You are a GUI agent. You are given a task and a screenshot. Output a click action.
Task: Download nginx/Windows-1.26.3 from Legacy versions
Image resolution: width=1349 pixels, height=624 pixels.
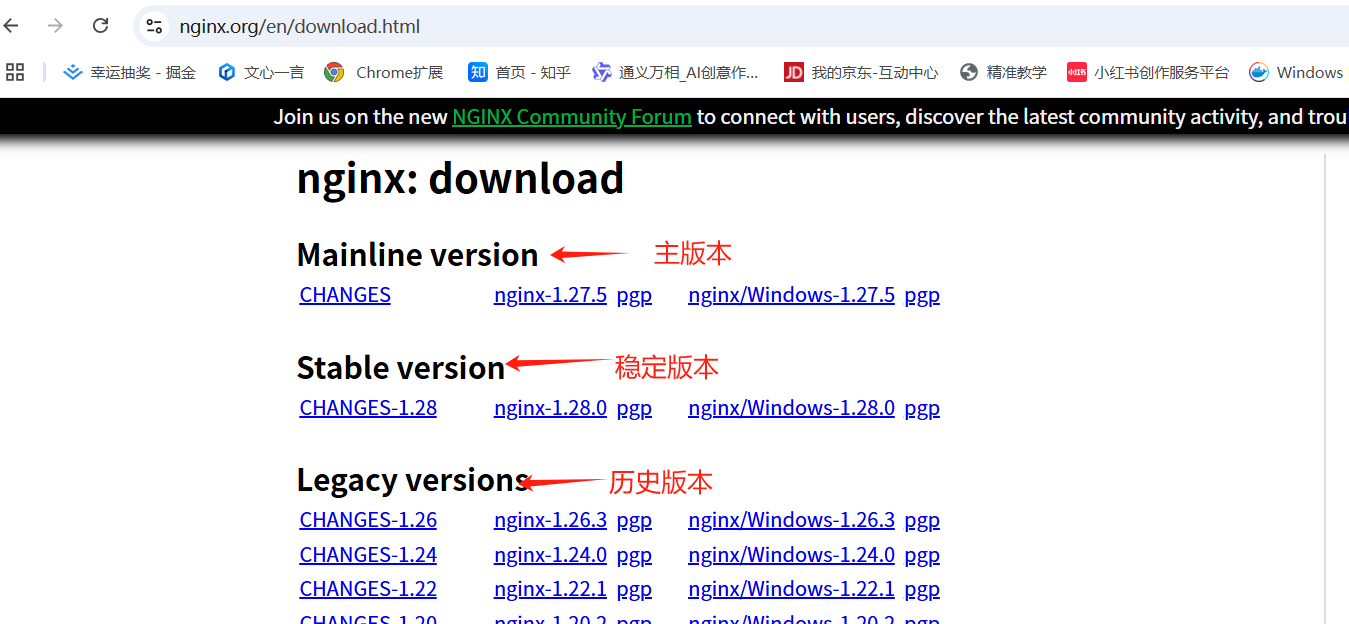tap(791, 519)
